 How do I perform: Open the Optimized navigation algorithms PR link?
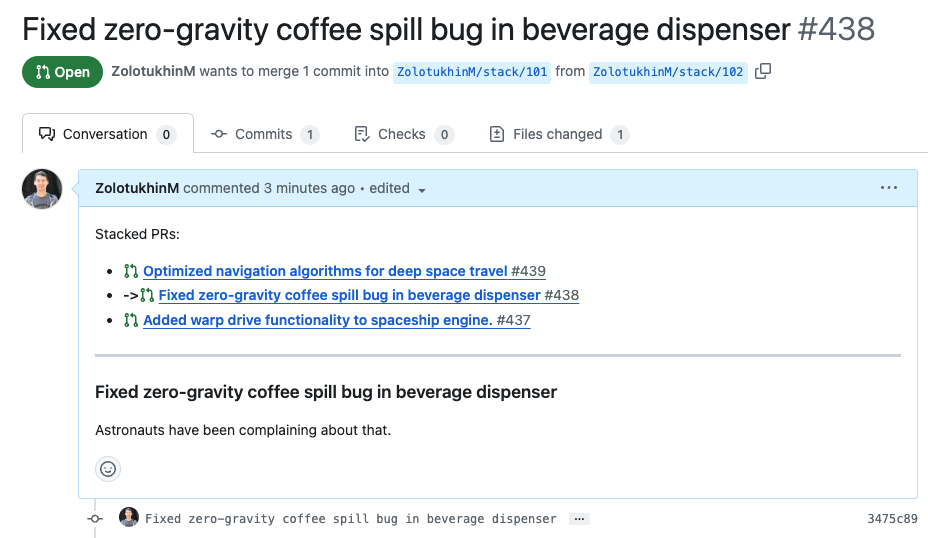tap(325, 271)
